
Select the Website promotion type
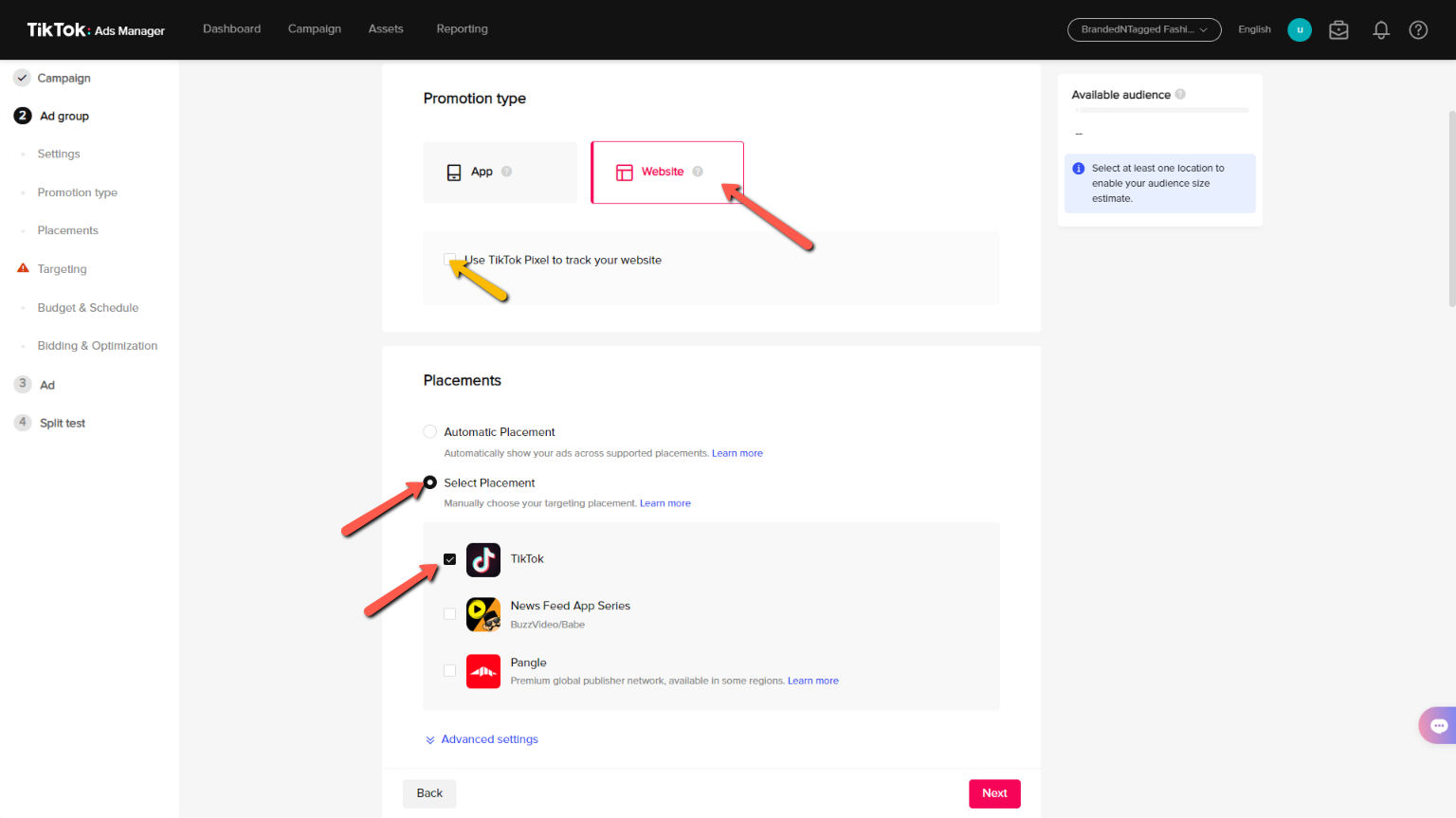click(667, 173)
